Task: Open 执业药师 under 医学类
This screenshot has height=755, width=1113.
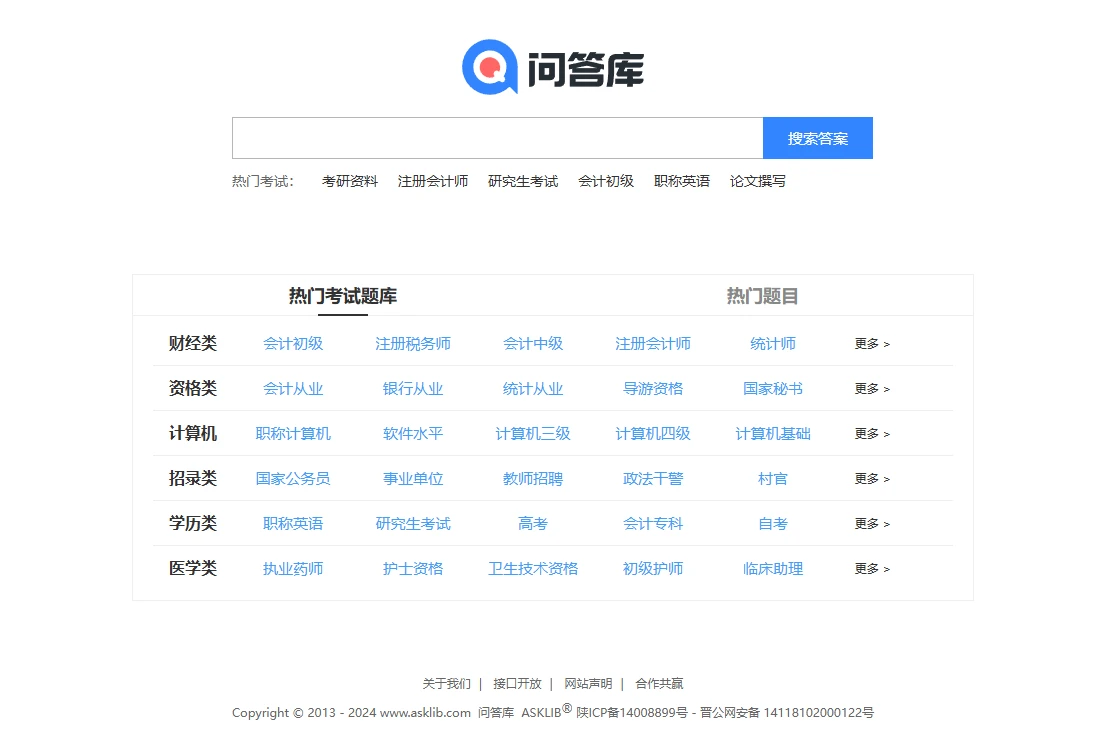Action: pos(292,568)
